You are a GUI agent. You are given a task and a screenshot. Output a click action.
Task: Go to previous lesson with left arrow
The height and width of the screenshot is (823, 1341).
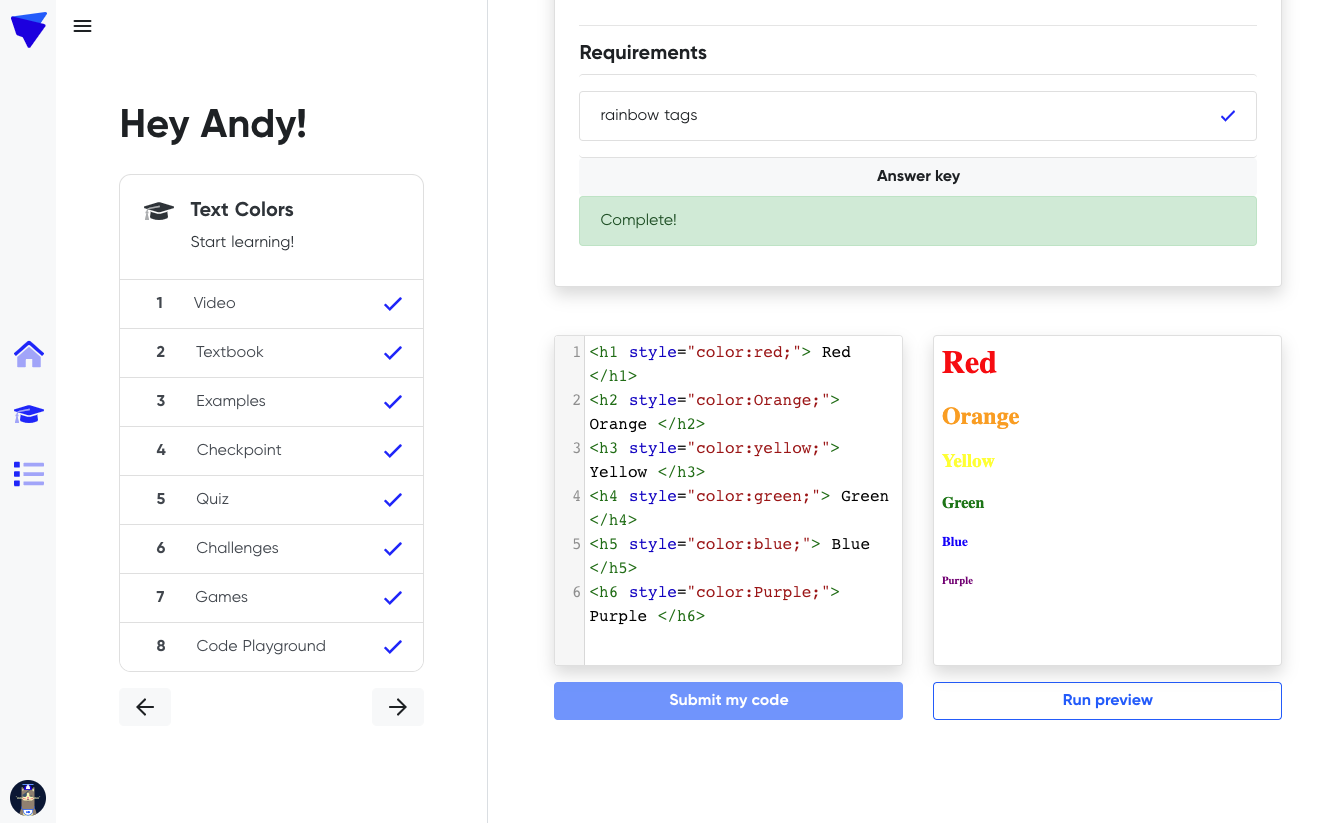click(145, 707)
